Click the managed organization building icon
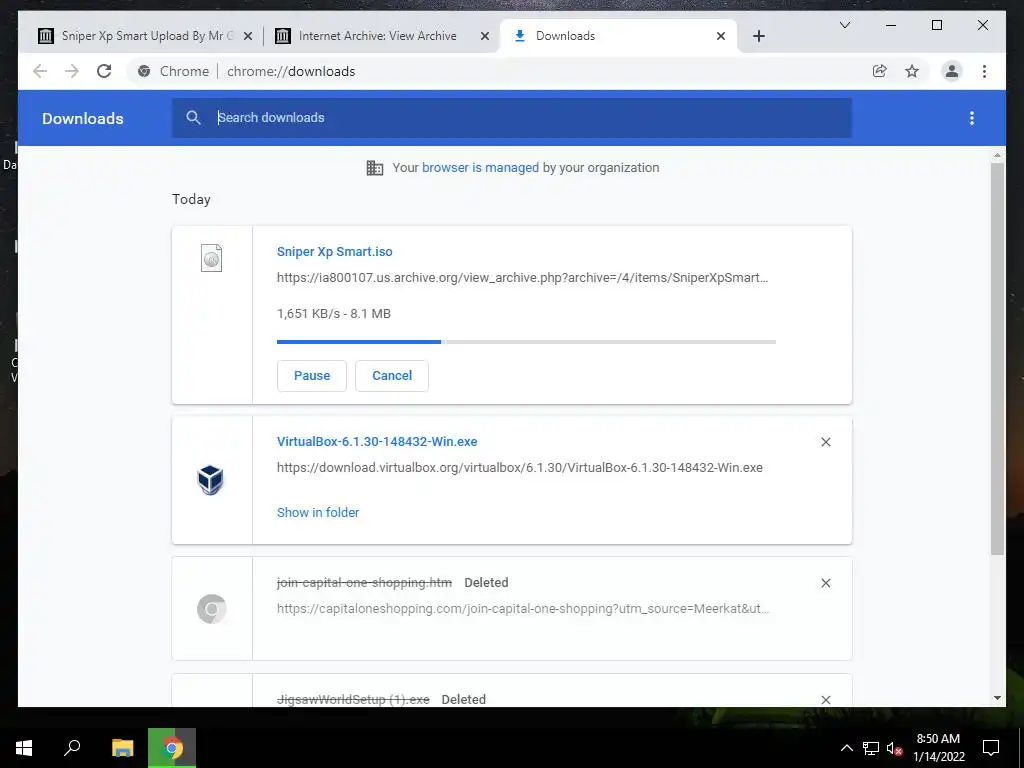Image resolution: width=1024 pixels, height=768 pixels. coord(375,168)
